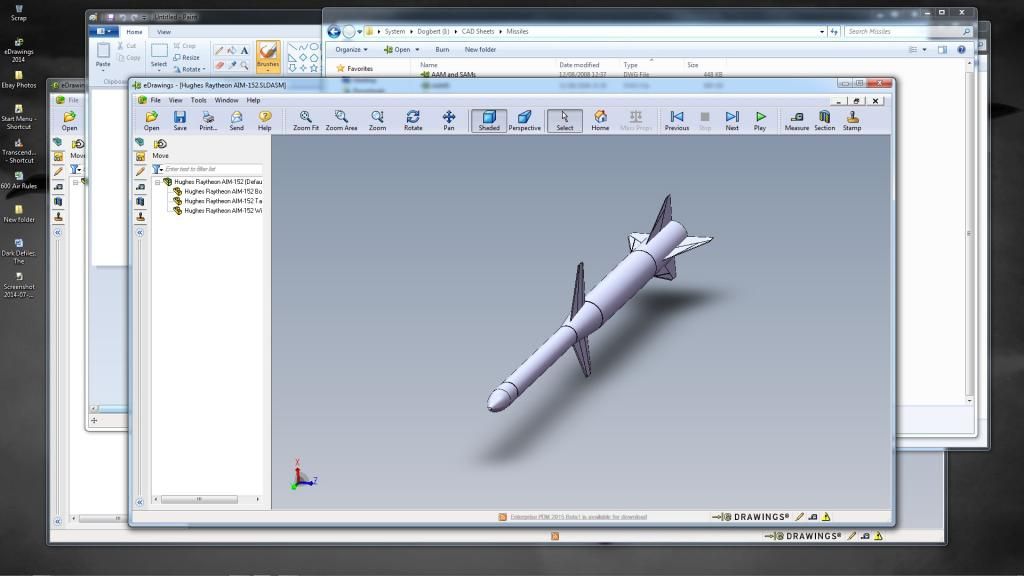Image resolution: width=1024 pixels, height=576 pixels.
Task: Select the Eraser tool in Paint
Action: (219, 65)
